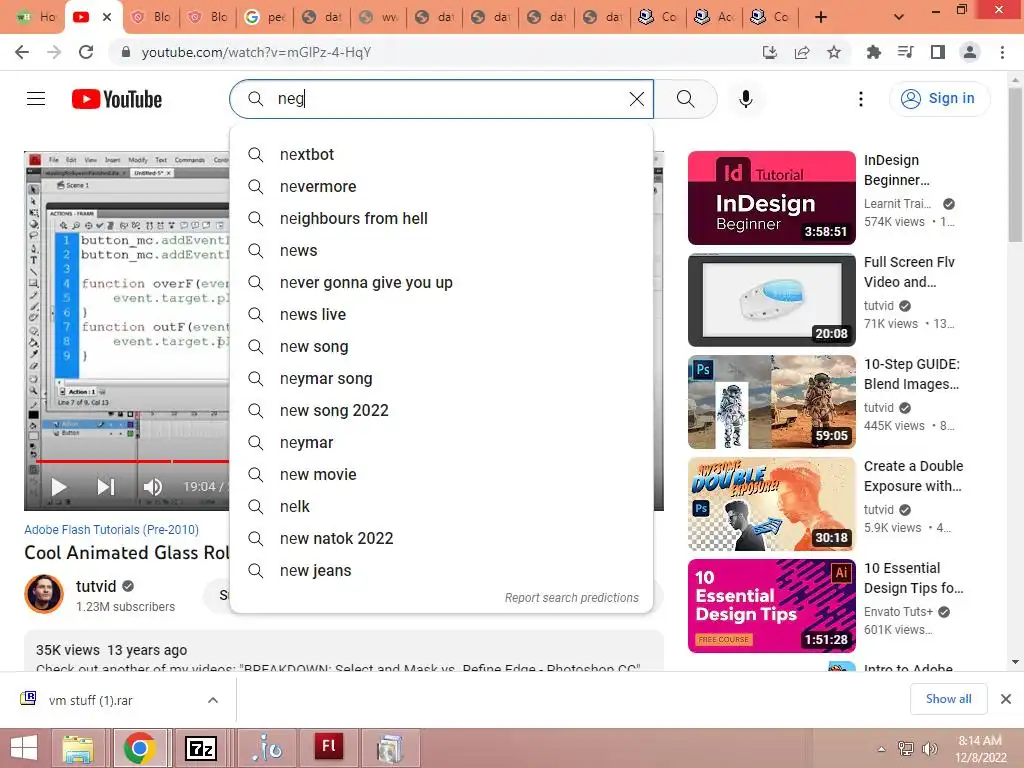Go back in browser history

[x=22, y=52]
